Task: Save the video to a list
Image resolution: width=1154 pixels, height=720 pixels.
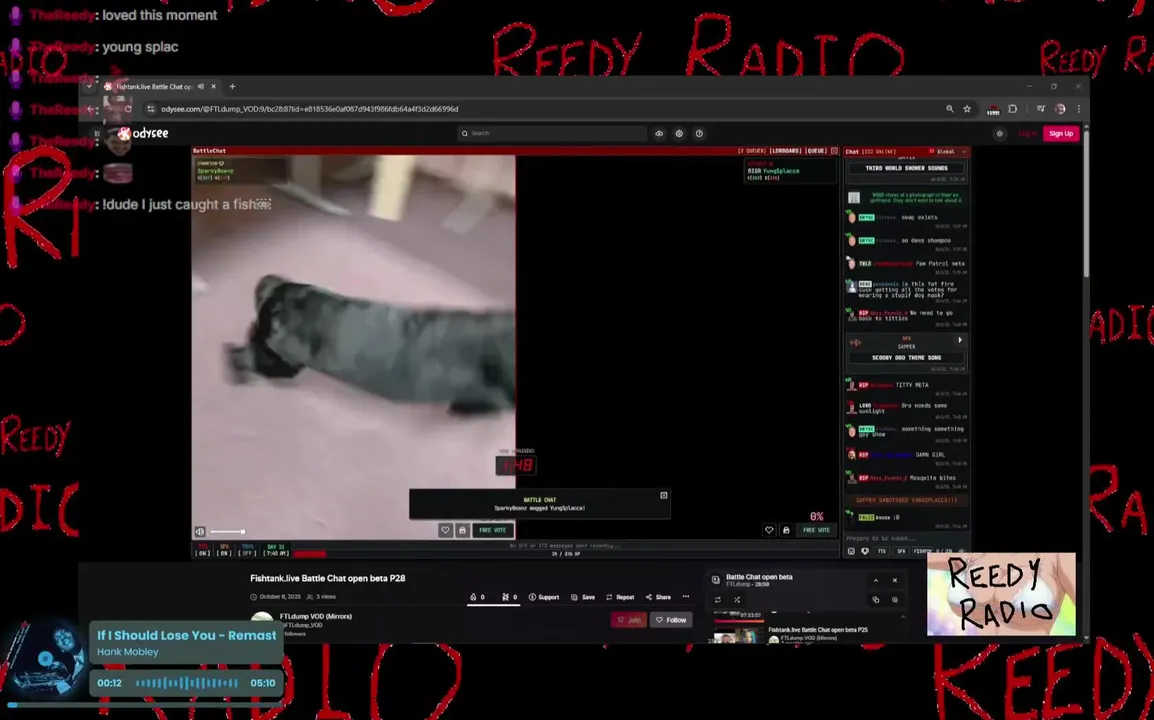Action: (583, 597)
